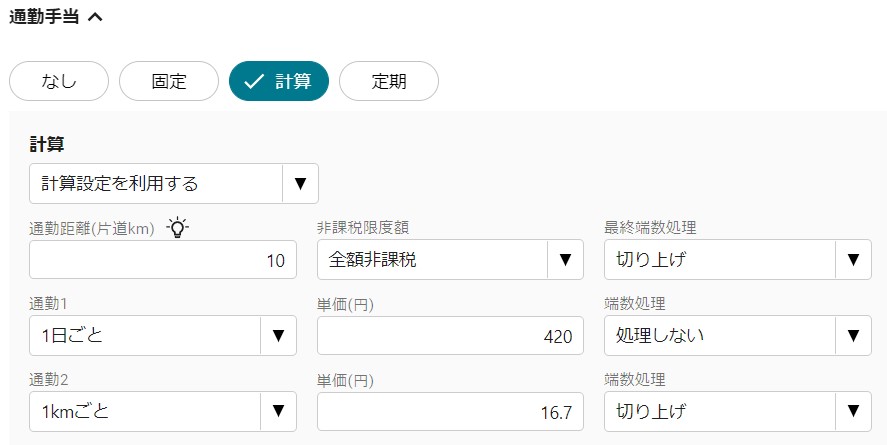Click the arrow on 最終端数処理 dropdown

point(853,260)
